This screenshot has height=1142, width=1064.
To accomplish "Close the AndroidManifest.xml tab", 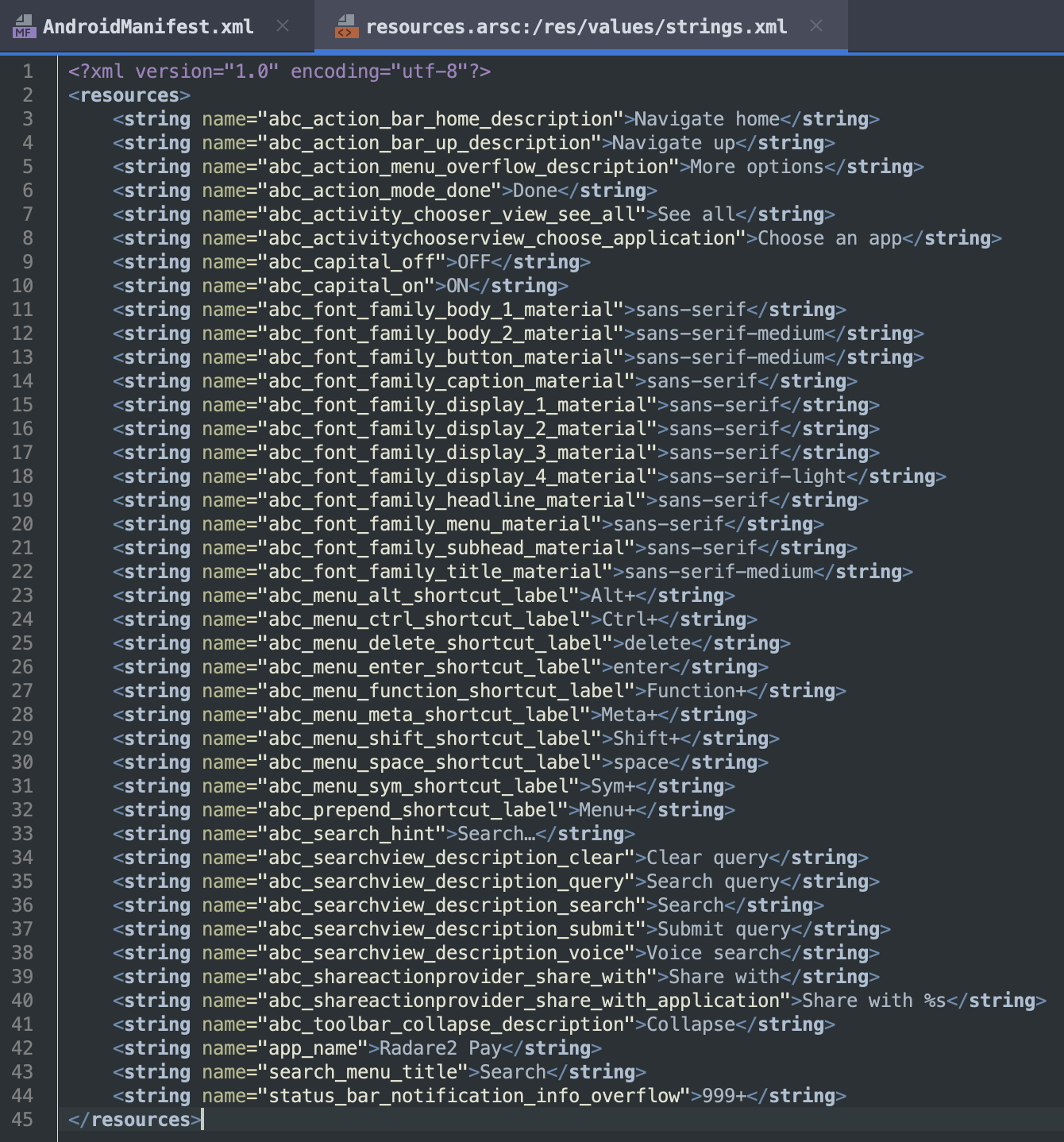I will (x=283, y=25).
